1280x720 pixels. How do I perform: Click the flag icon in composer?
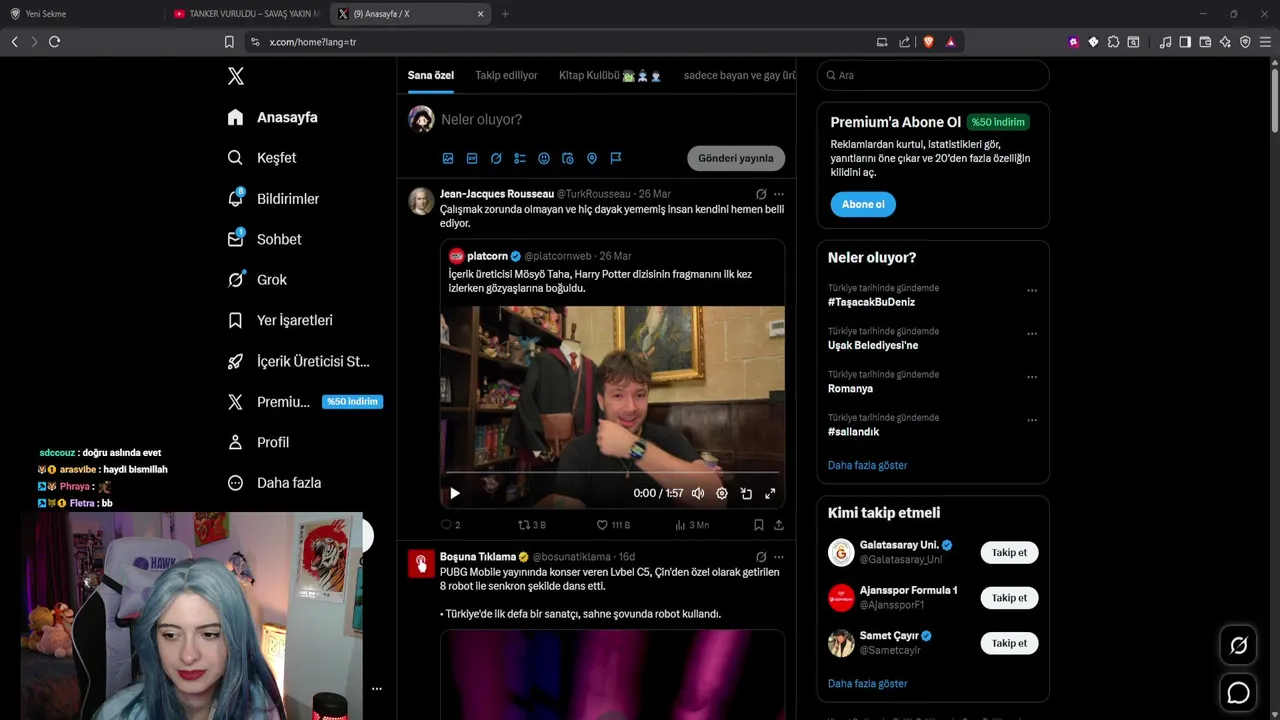(616, 158)
